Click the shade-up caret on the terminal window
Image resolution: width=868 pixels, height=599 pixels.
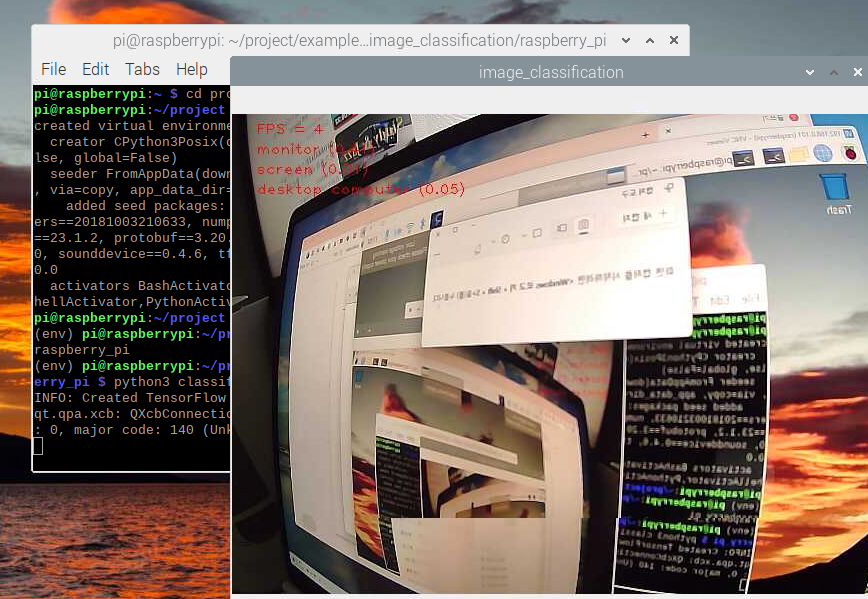649,40
